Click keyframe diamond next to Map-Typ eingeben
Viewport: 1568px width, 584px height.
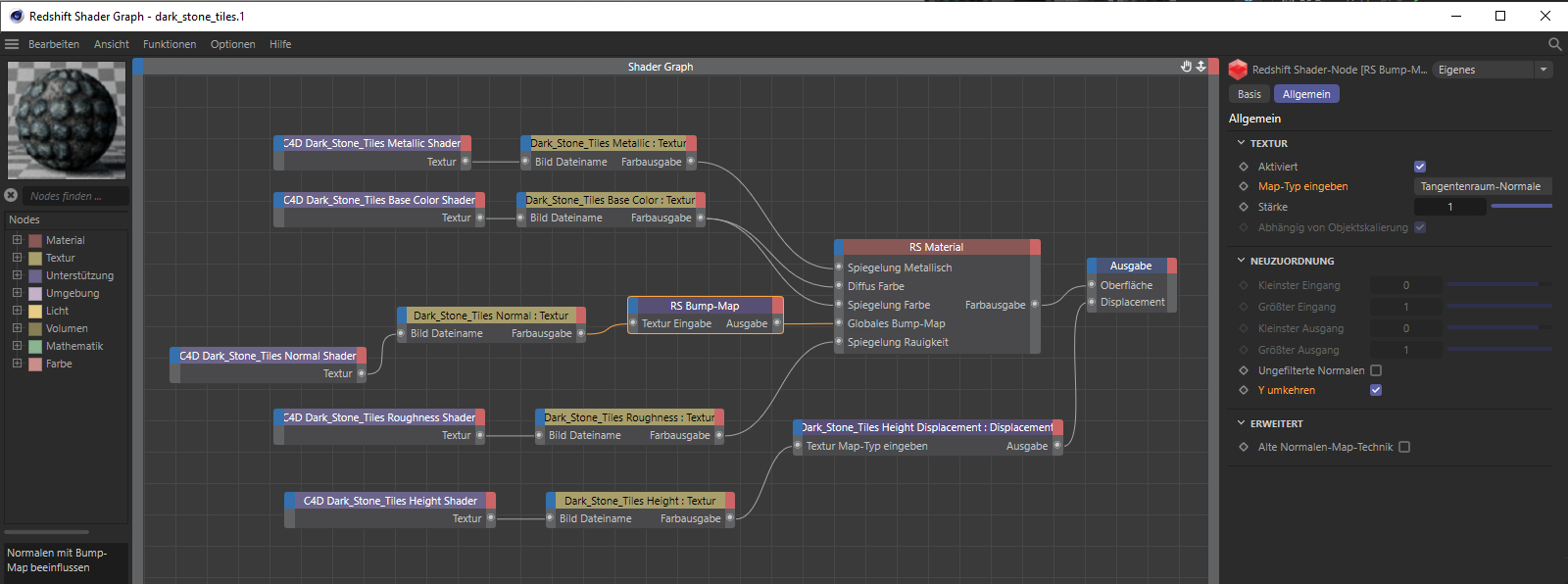[1244, 186]
